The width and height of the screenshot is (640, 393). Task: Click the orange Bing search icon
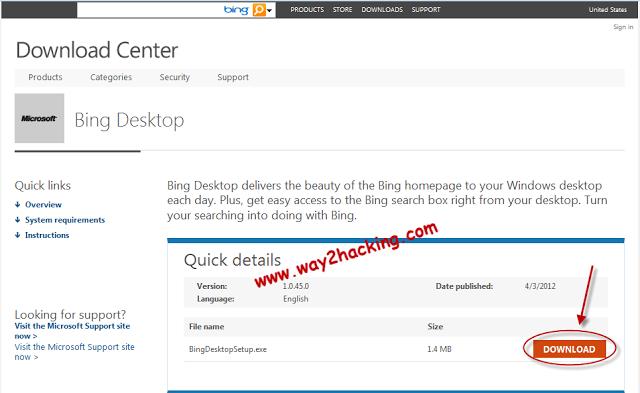(x=259, y=9)
